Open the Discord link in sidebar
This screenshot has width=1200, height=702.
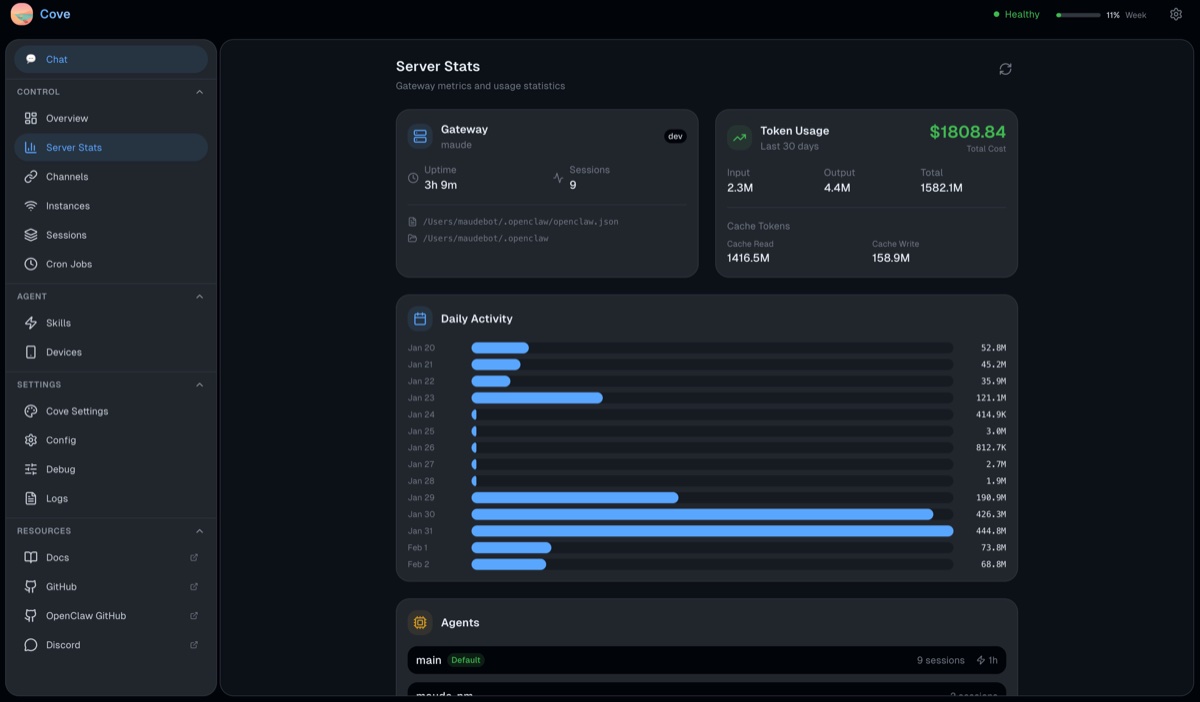click(62, 645)
